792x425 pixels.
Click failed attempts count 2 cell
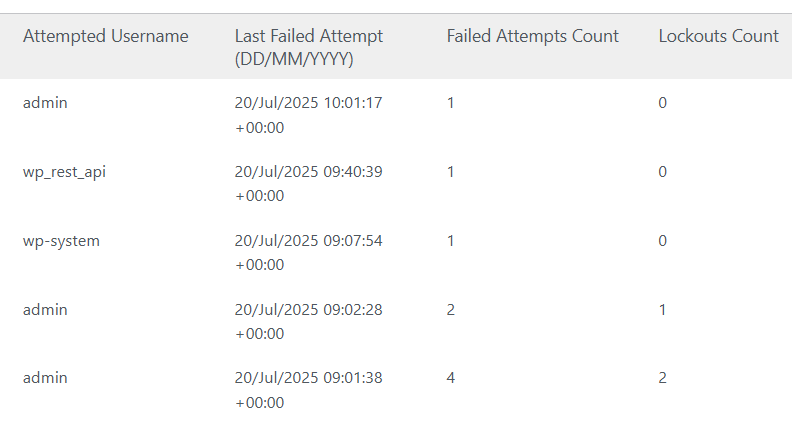pyautogui.click(x=451, y=309)
